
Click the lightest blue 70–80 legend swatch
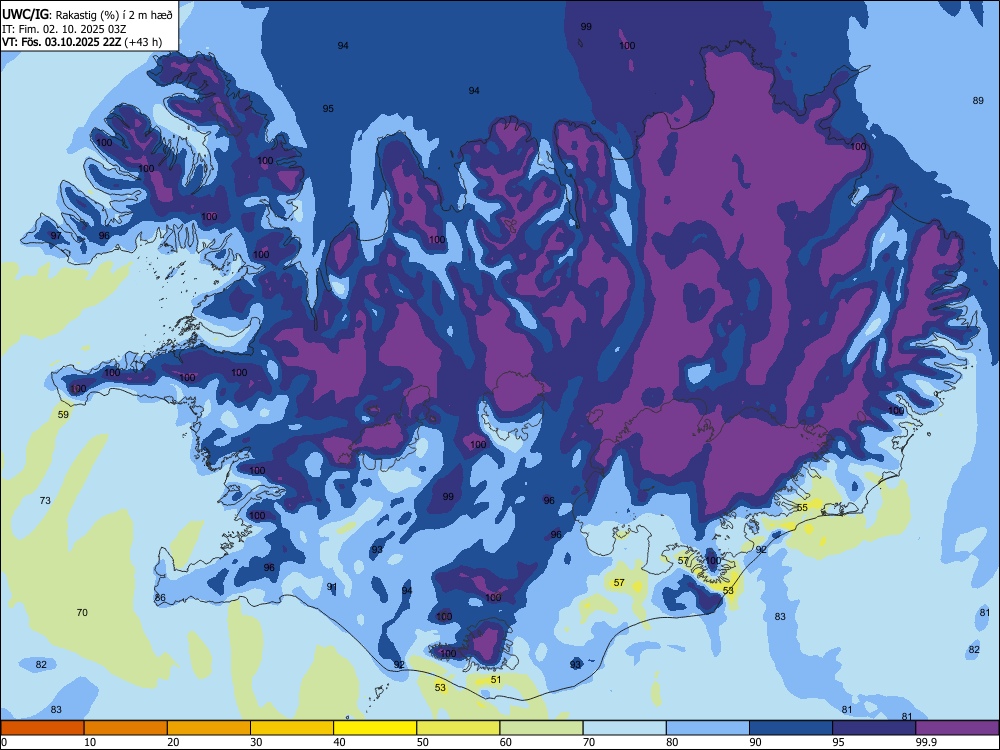[x=624, y=728]
